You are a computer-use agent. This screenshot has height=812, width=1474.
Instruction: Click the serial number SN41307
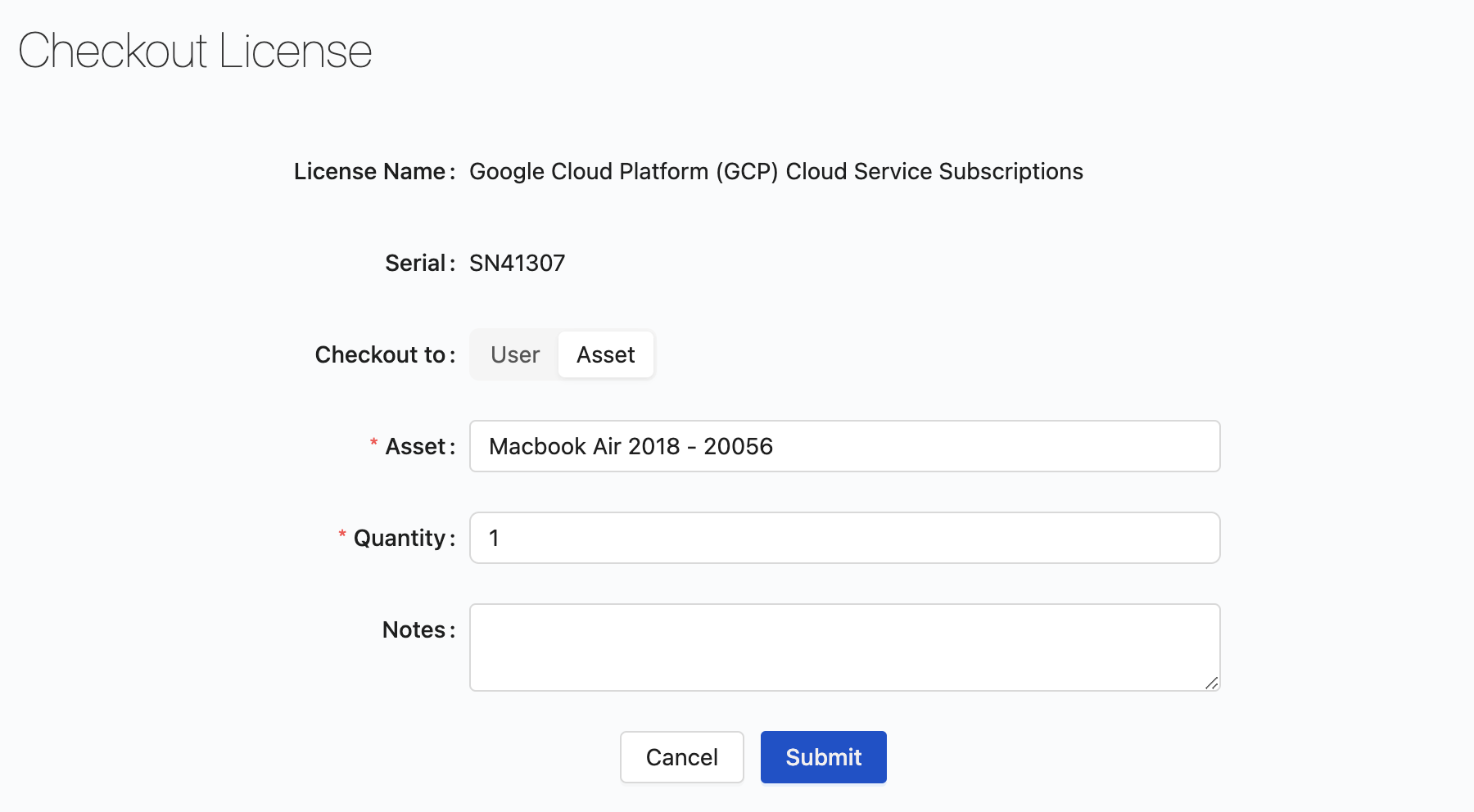coord(517,263)
